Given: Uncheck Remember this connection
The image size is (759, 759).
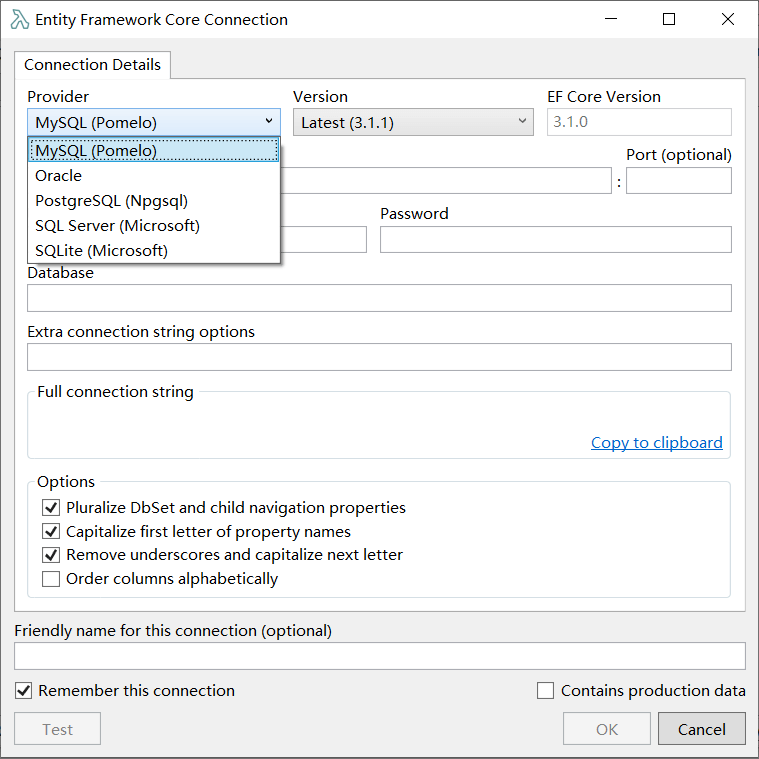Looking at the screenshot, I should 23,690.
